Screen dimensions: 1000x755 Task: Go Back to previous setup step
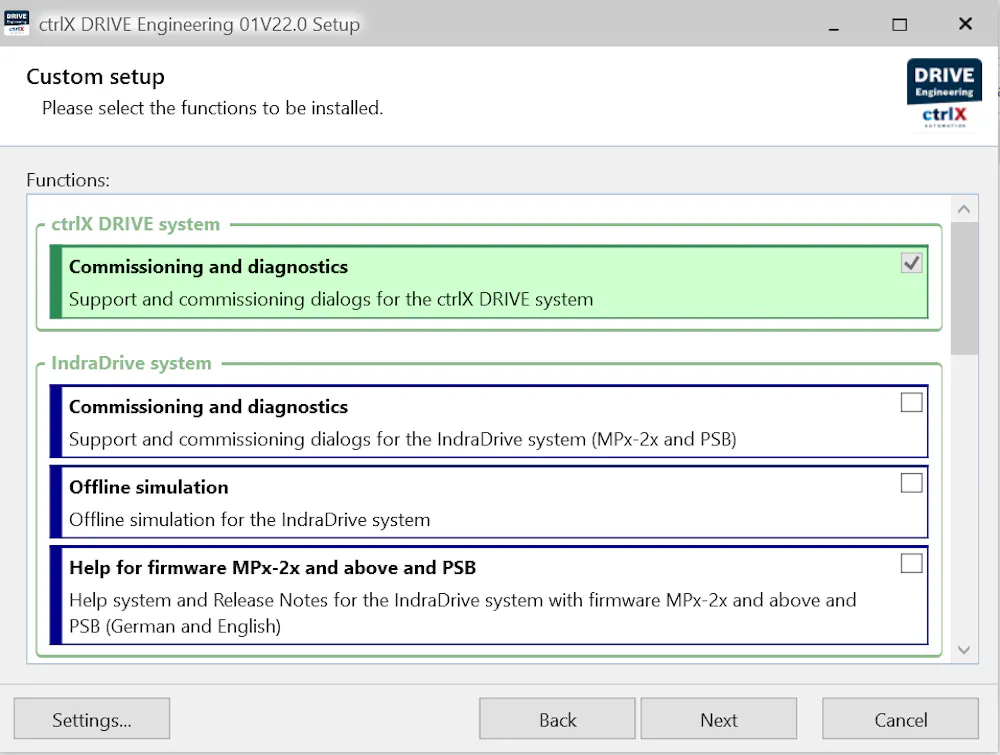click(557, 719)
